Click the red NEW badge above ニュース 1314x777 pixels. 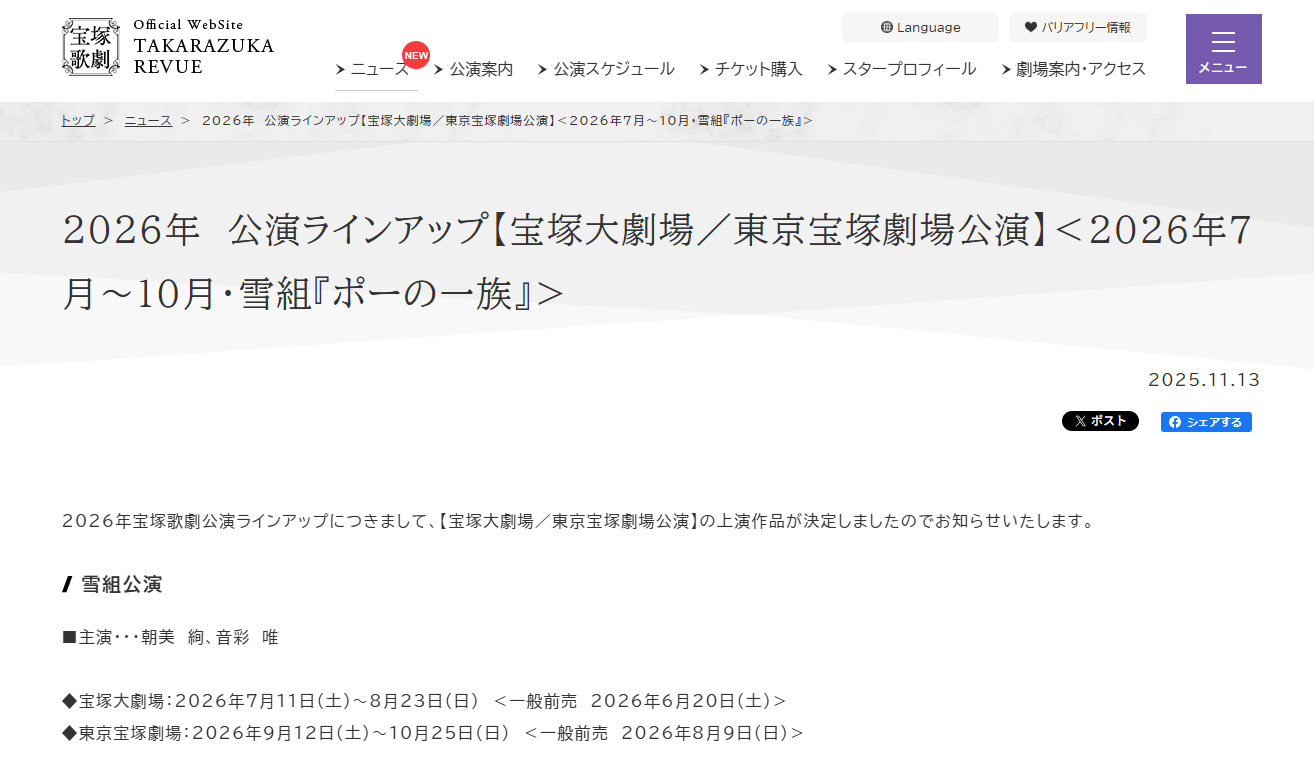pyautogui.click(x=416, y=55)
